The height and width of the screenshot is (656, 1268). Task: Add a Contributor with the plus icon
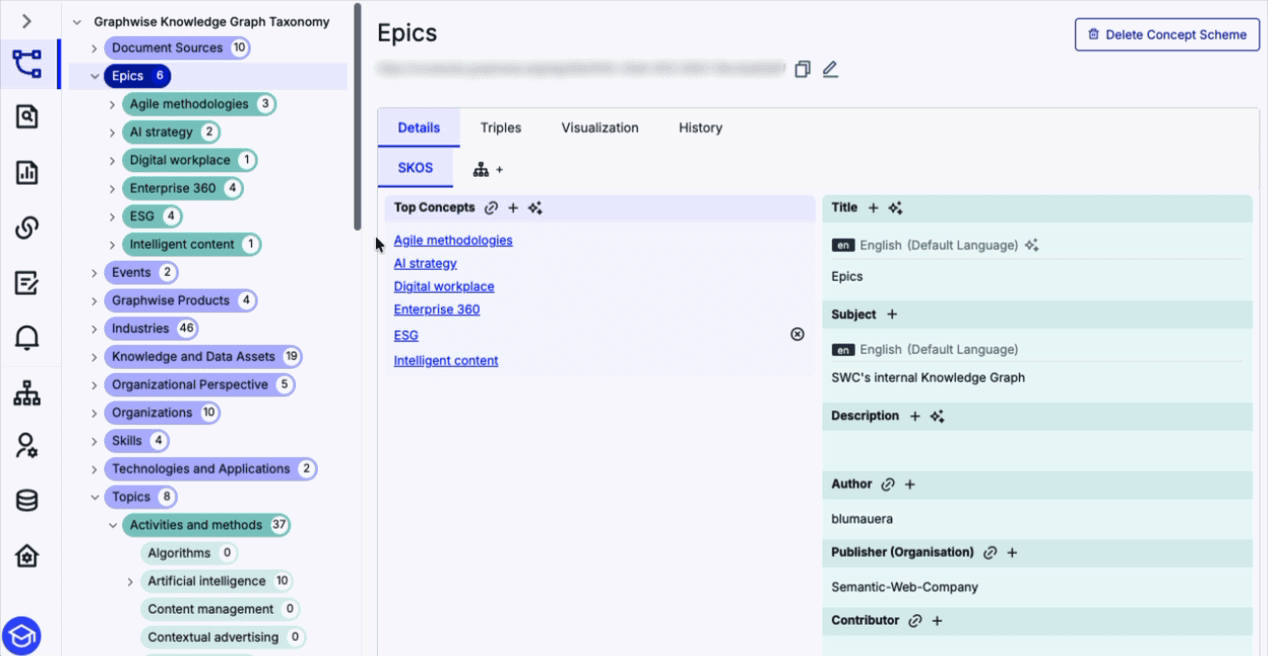pyautogui.click(x=937, y=620)
